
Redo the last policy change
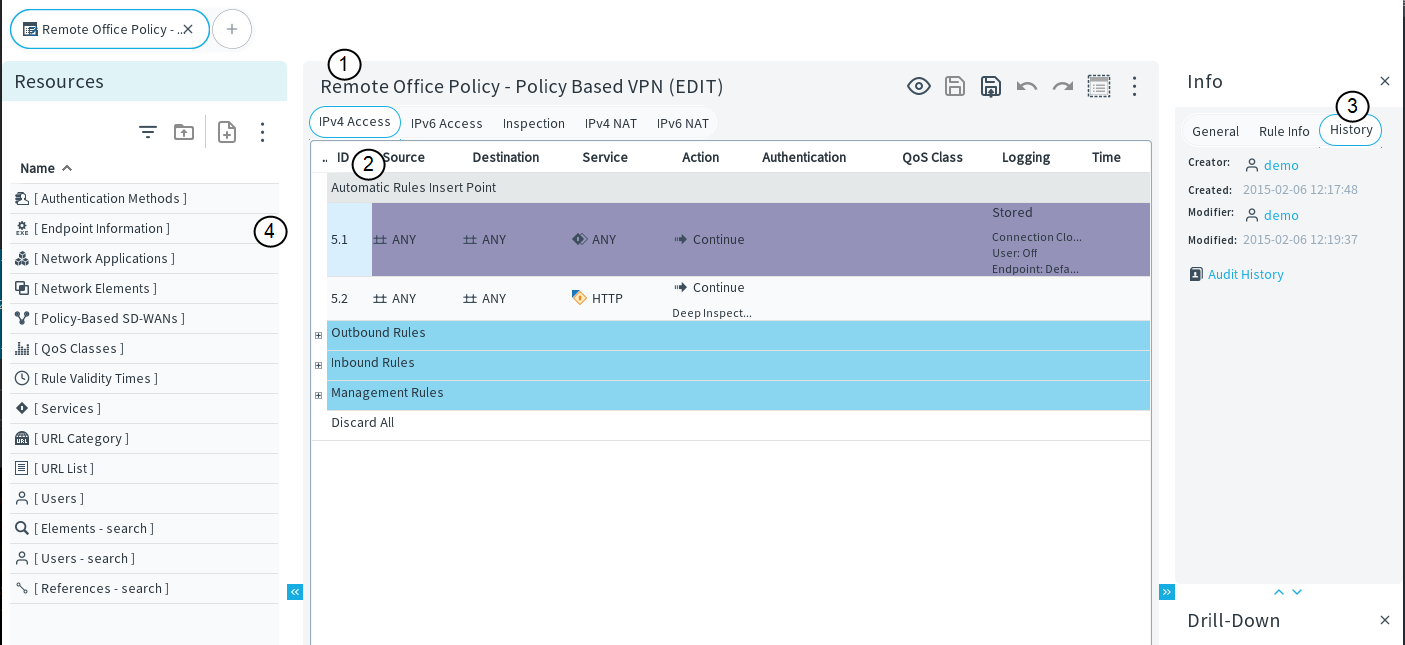pyautogui.click(x=1063, y=86)
